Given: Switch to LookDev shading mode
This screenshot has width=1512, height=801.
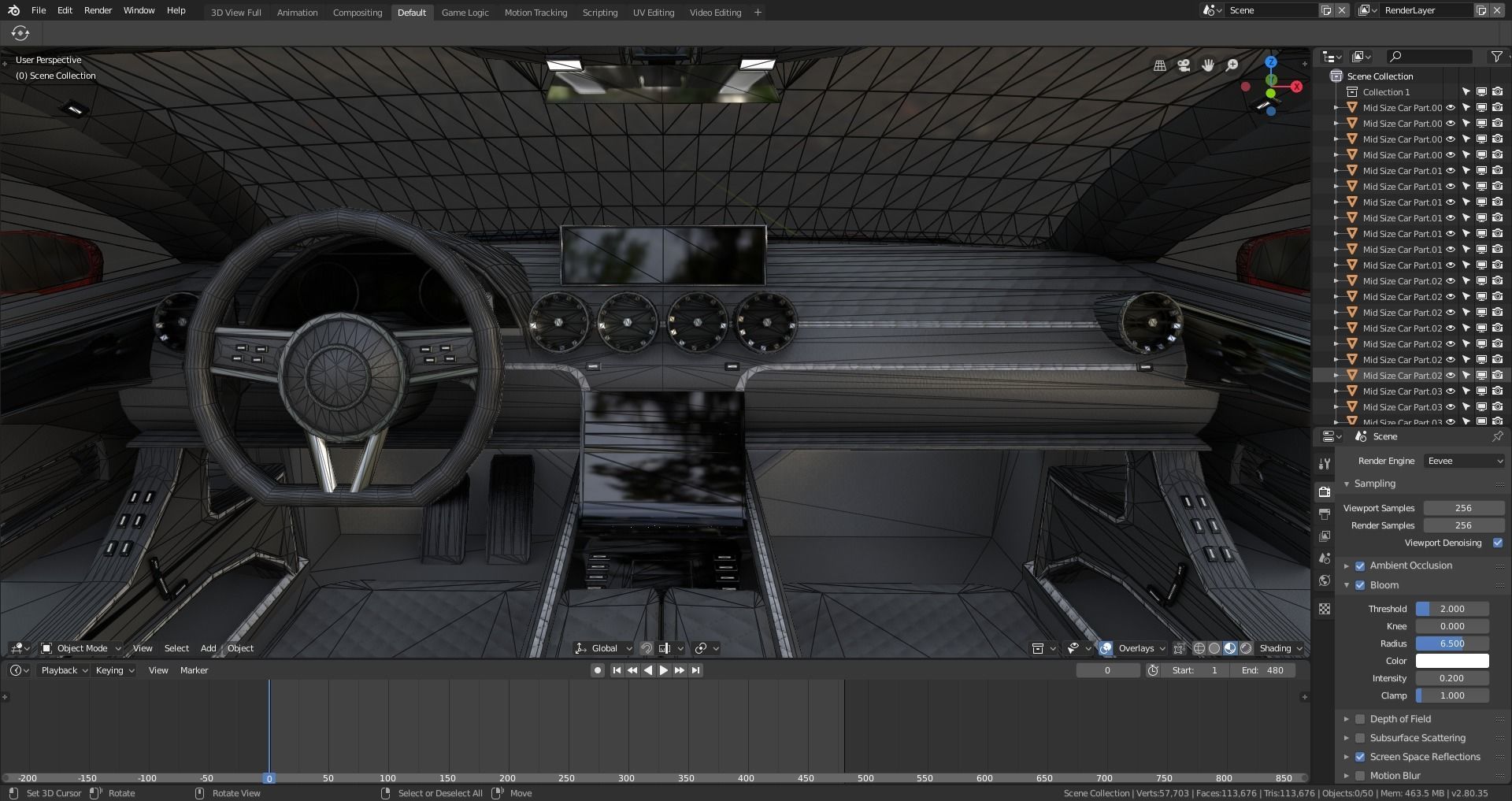Looking at the screenshot, I should click(1230, 648).
